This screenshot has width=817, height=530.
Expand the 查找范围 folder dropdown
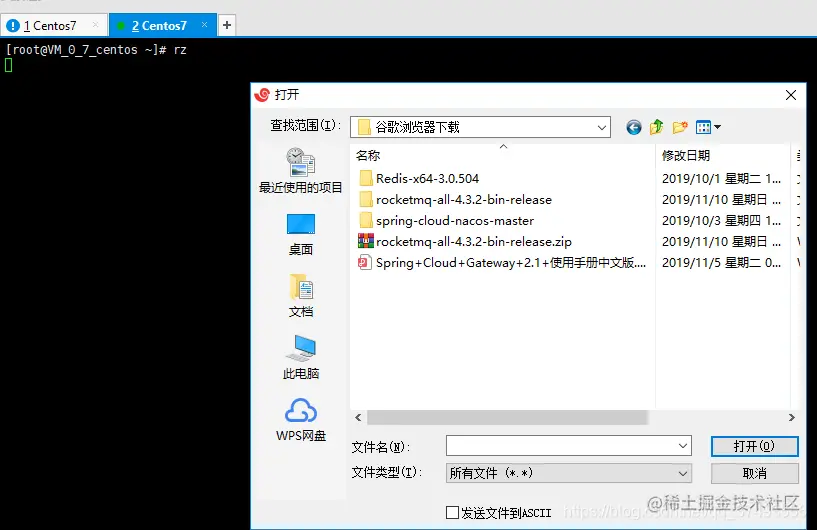pos(602,127)
